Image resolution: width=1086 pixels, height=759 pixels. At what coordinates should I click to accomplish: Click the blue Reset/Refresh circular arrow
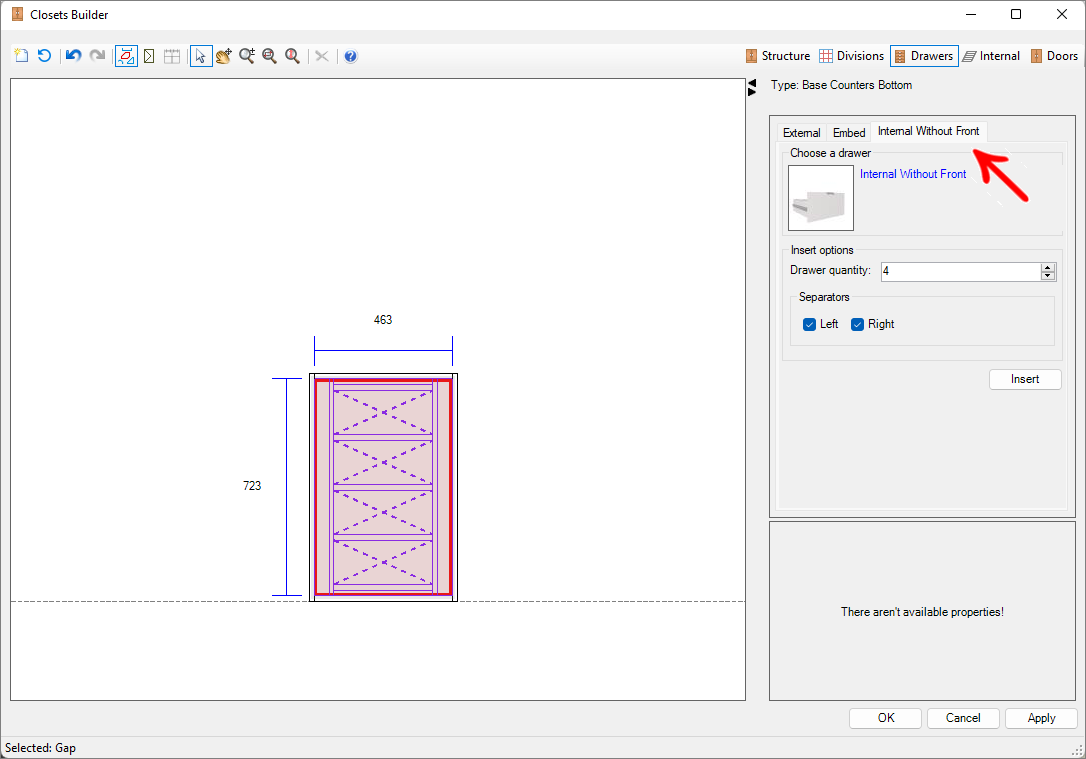(44, 56)
